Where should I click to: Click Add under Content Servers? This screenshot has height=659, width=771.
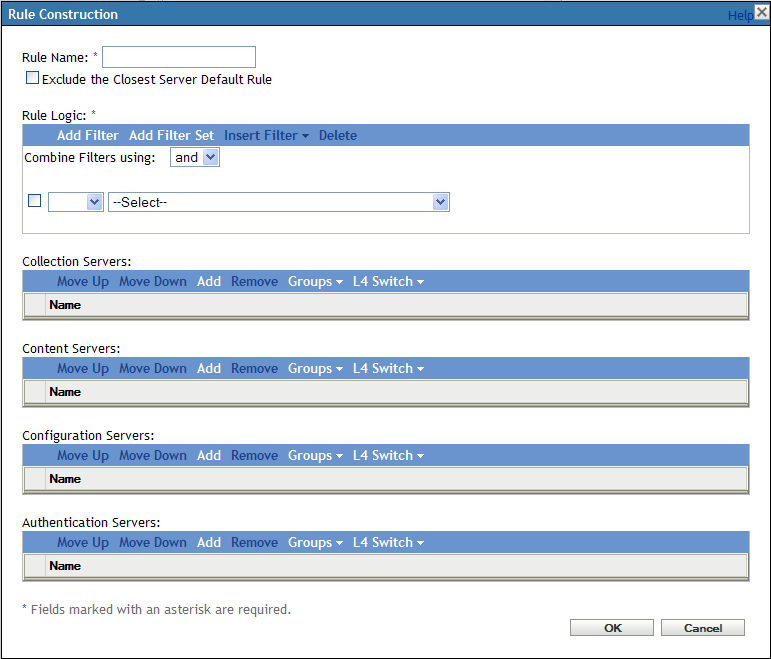[209, 368]
